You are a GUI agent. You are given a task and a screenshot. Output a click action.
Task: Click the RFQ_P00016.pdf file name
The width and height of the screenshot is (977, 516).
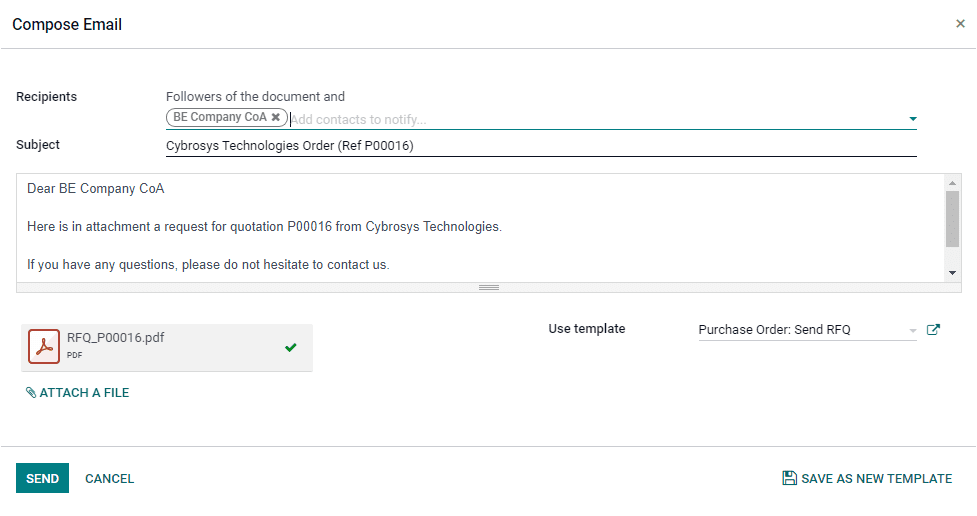pyautogui.click(x=116, y=338)
